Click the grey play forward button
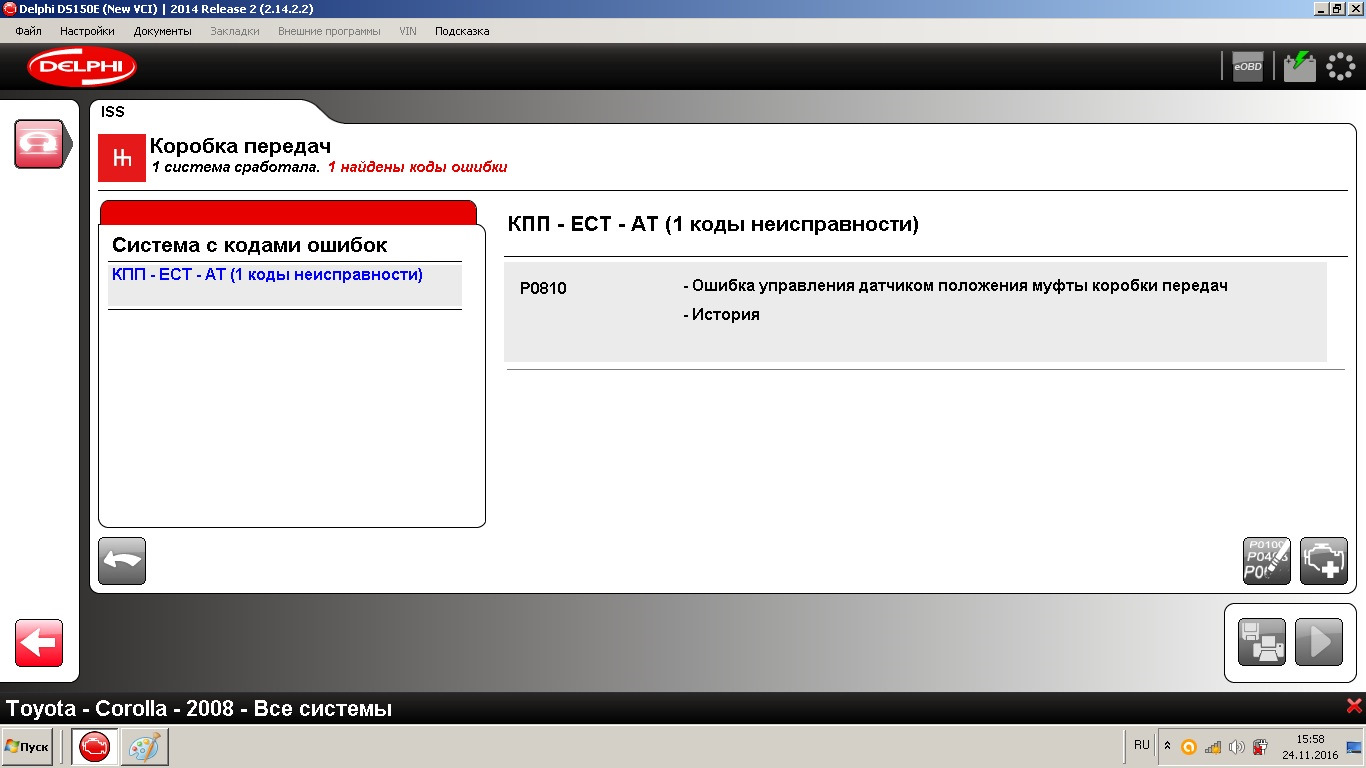The height and width of the screenshot is (768, 1366). (1319, 642)
